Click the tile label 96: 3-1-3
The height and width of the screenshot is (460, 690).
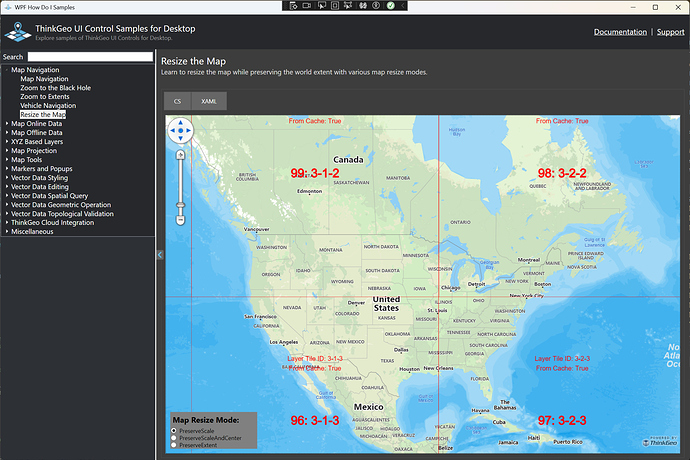(315, 420)
